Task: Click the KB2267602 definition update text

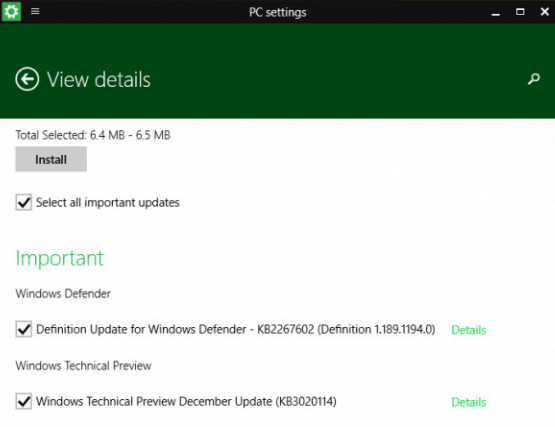Action: [x=236, y=329]
